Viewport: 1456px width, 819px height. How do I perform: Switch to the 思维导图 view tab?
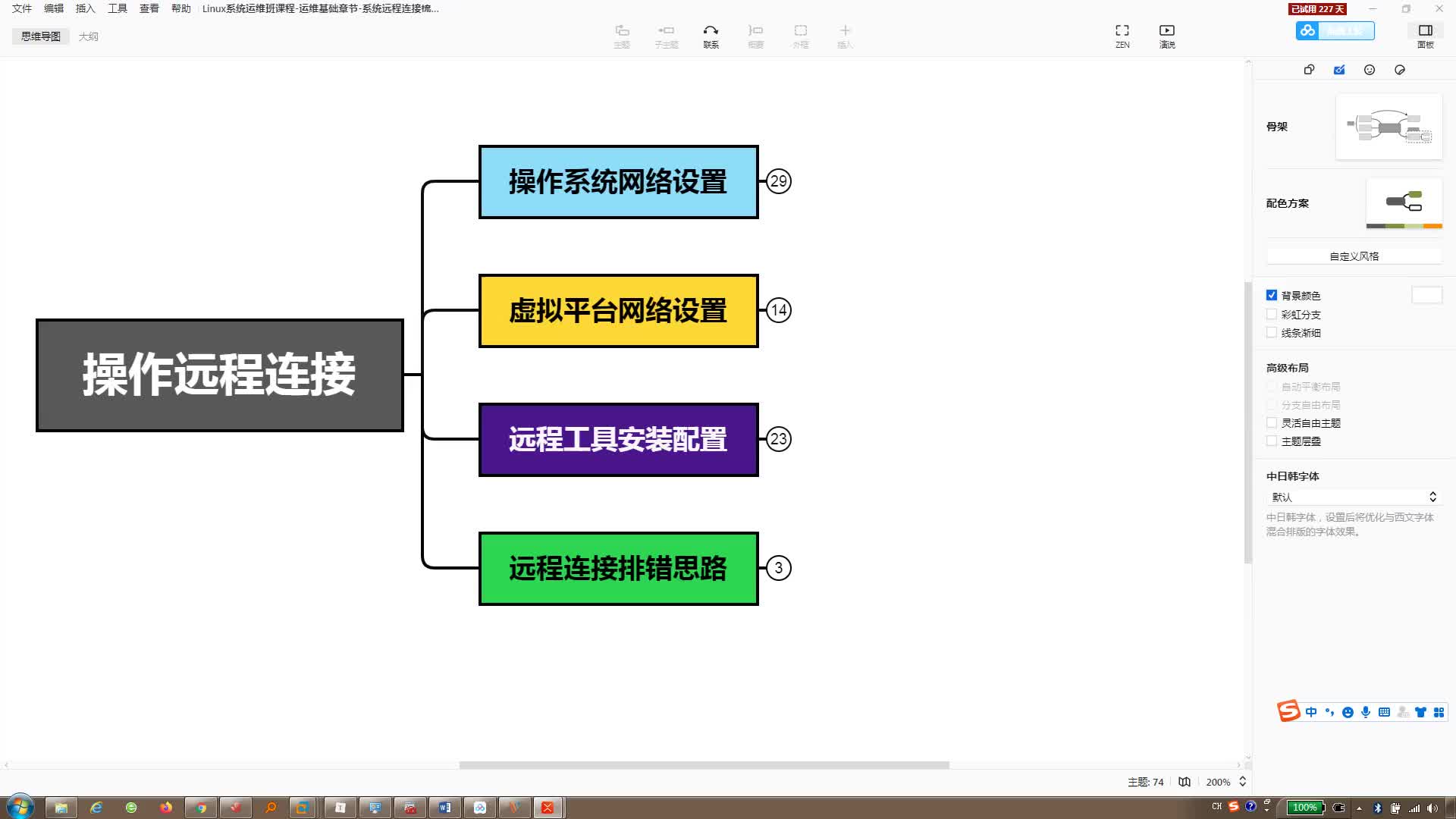(x=41, y=36)
